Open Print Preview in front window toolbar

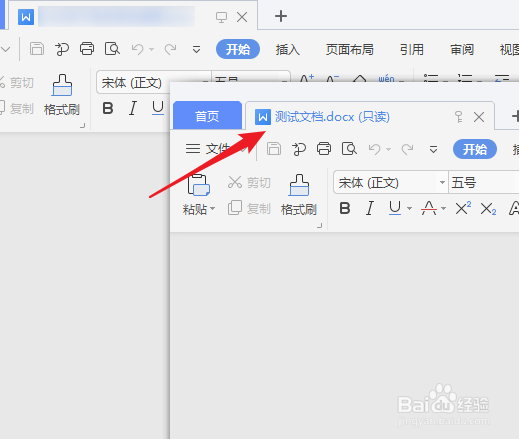(349, 149)
